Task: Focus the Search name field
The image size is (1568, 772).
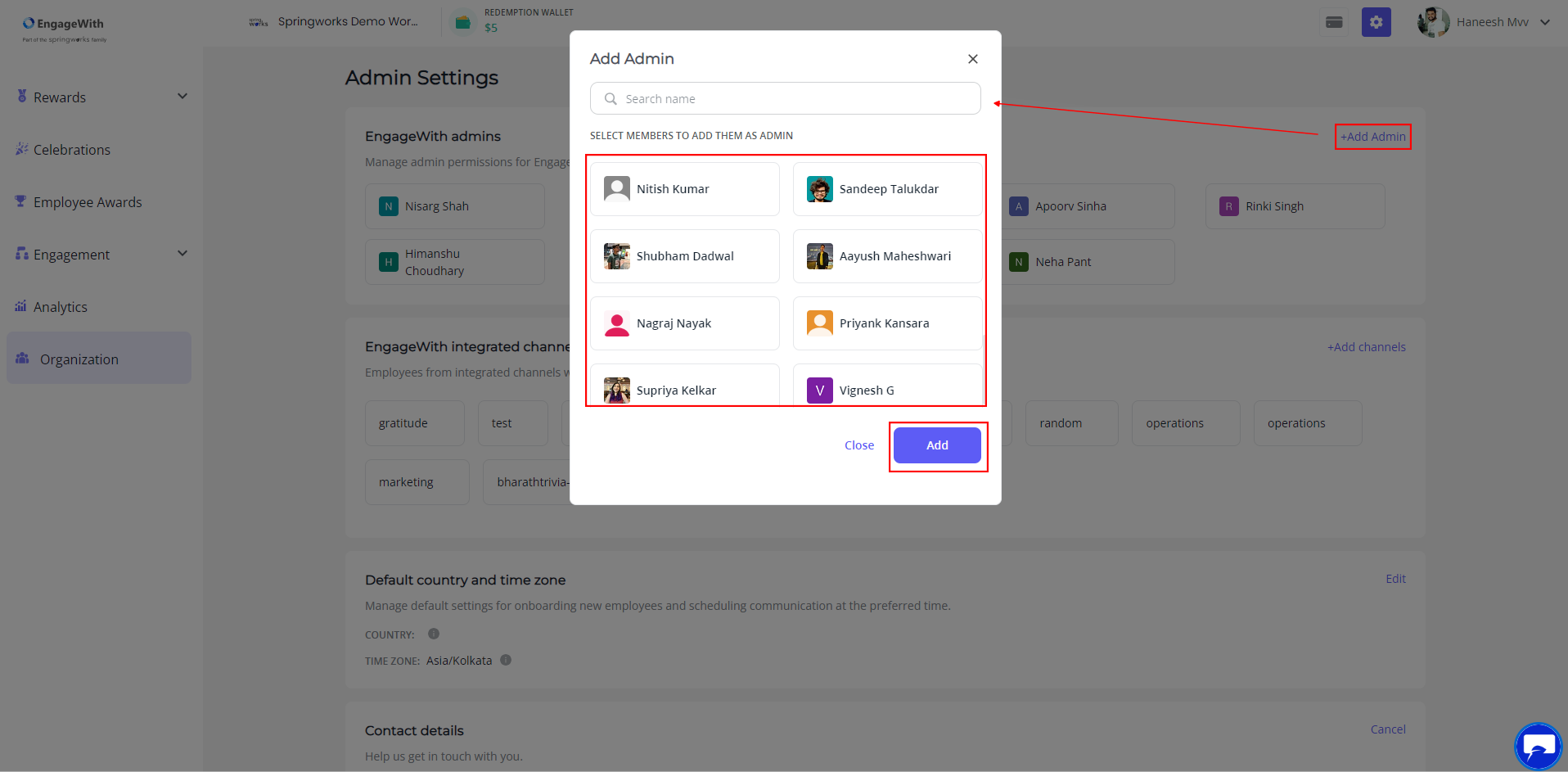Action: (786, 98)
